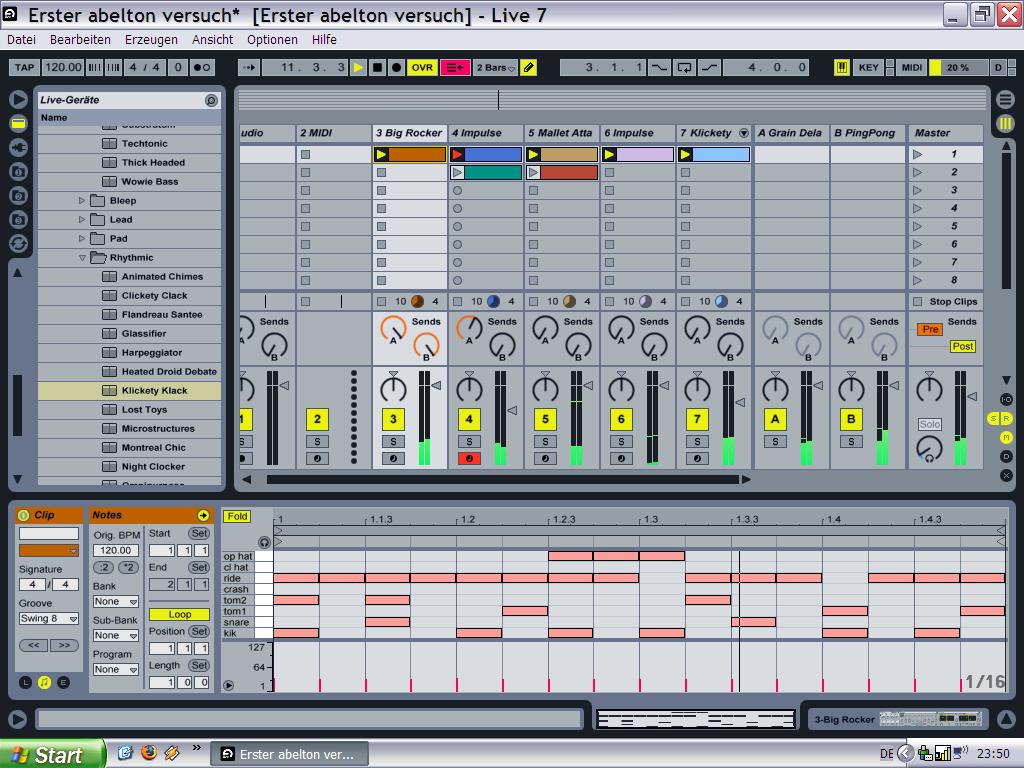
Task: Click the 120.00 tempo field
Action: [63, 67]
